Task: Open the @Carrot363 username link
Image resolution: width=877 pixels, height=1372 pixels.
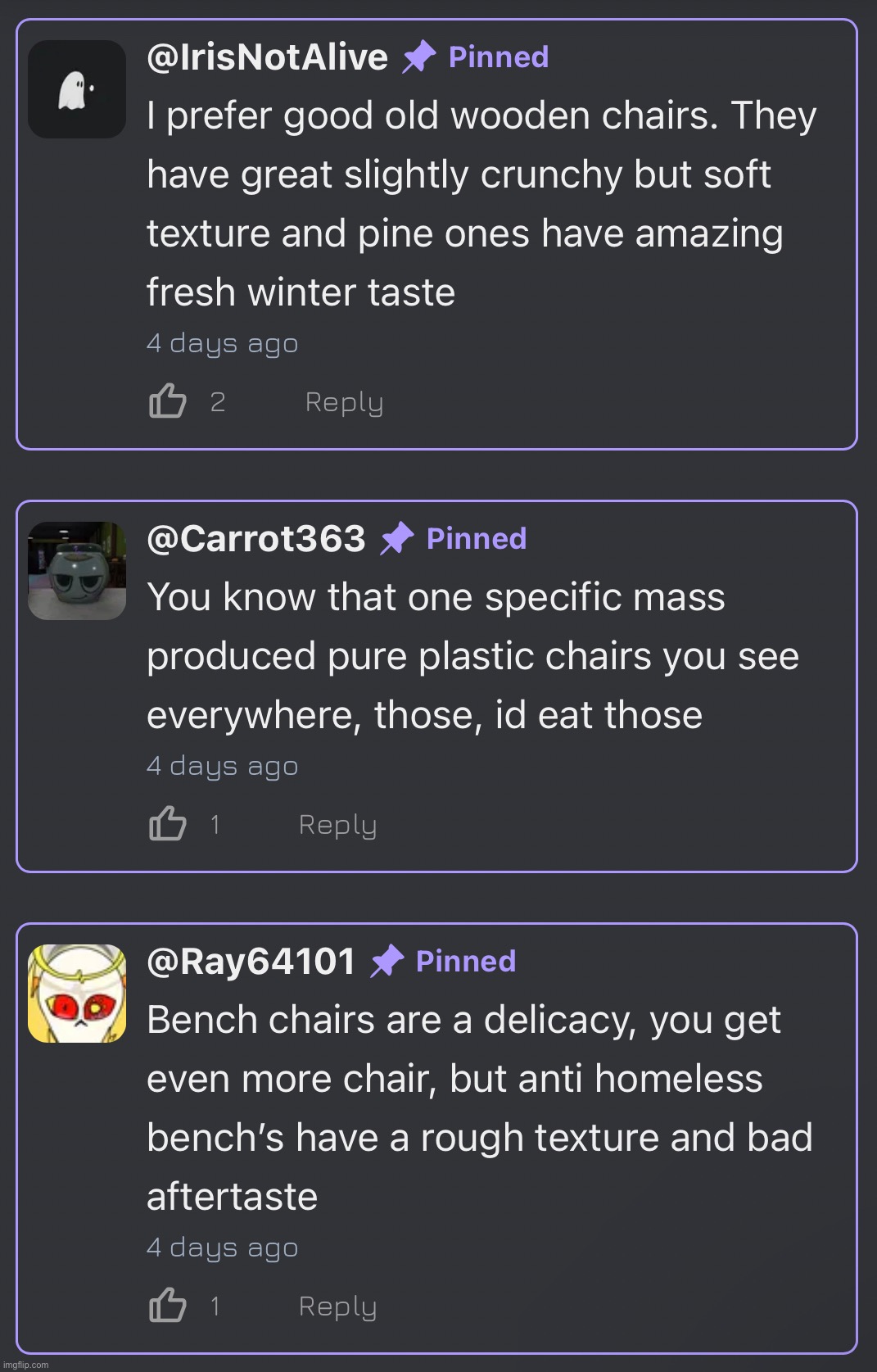Action: (x=255, y=539)
